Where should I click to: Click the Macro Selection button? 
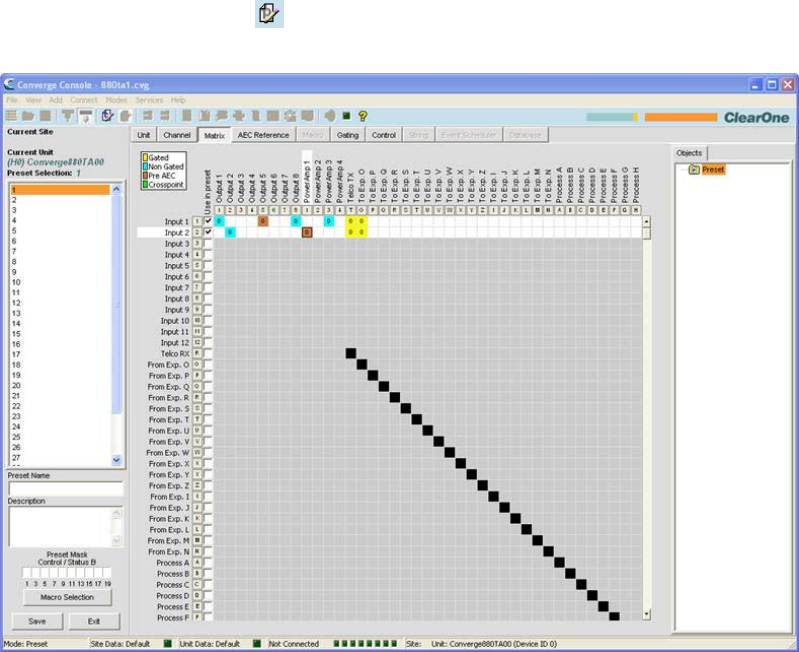coord(67,597)
